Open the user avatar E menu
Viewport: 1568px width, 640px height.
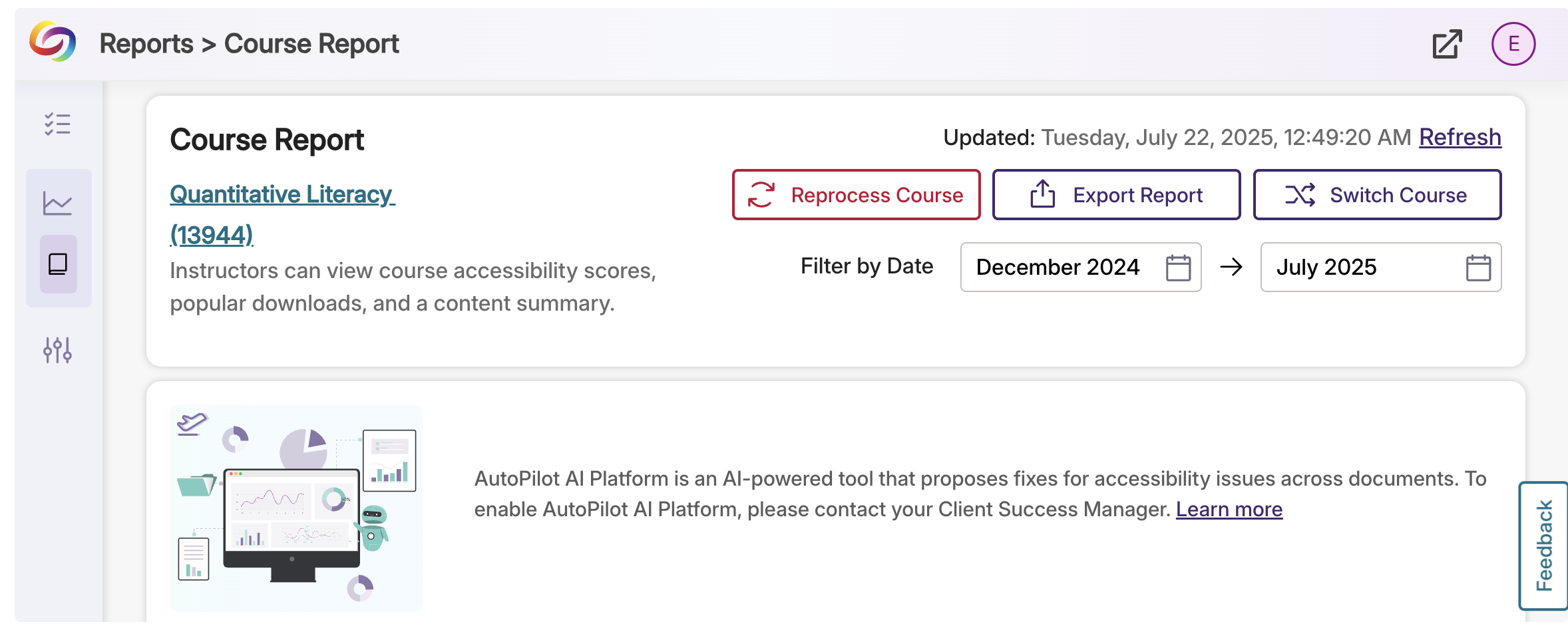[1513, 44]
